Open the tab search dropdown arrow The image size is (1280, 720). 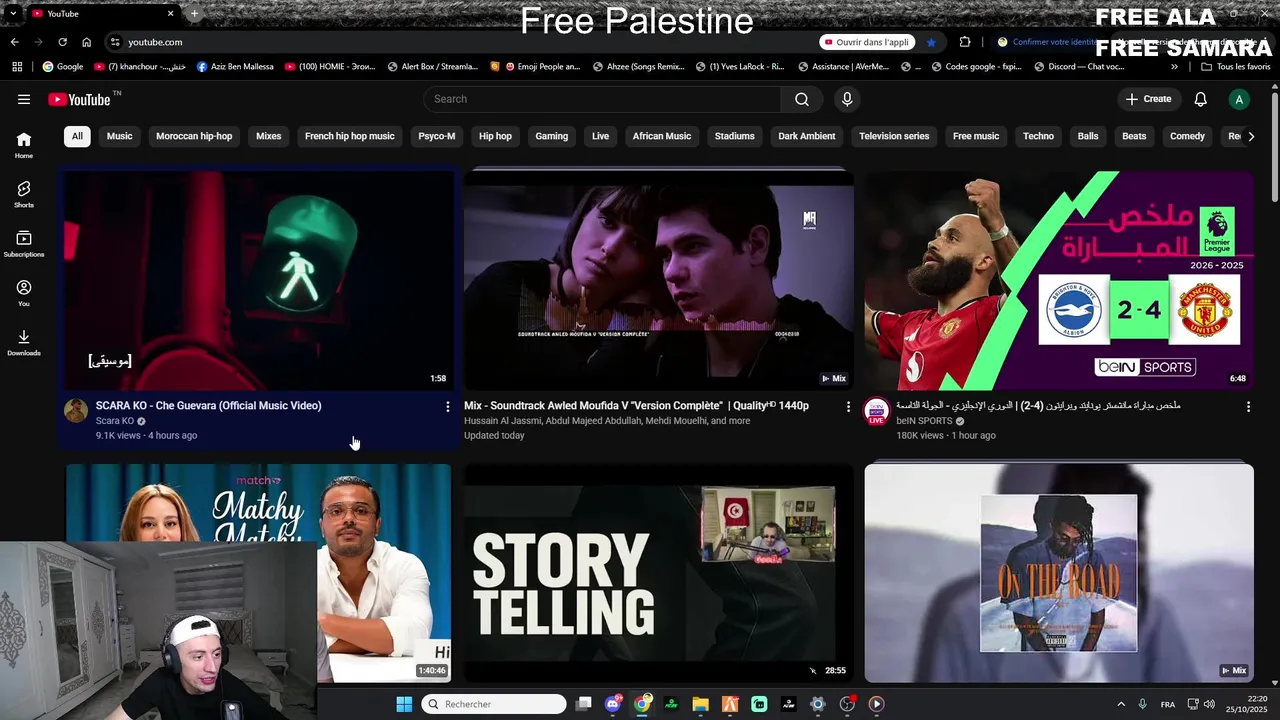12,14
